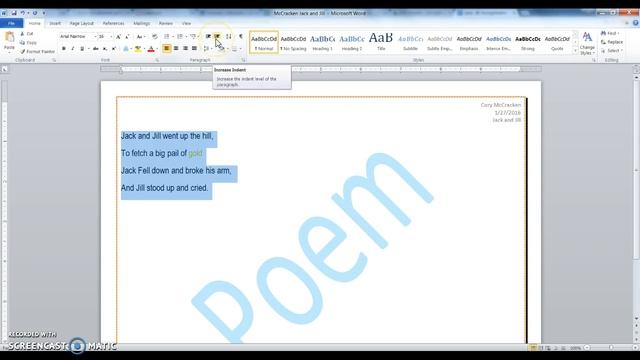Cut the selected text
The height and width of the screenshot is (360, 640).
pos(27,34)
